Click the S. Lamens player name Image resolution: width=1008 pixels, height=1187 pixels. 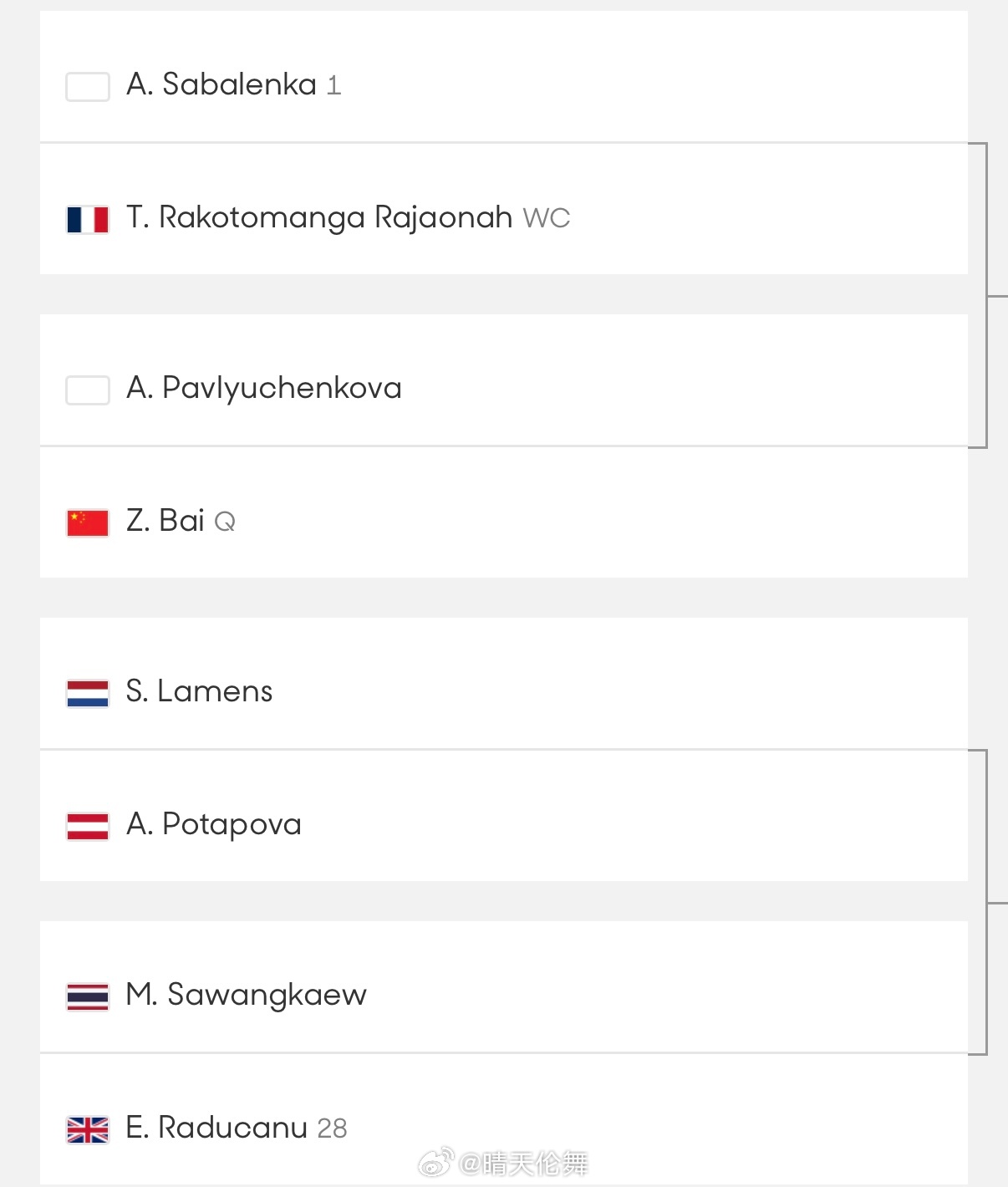pyautogui.click(x=199, y=691)
